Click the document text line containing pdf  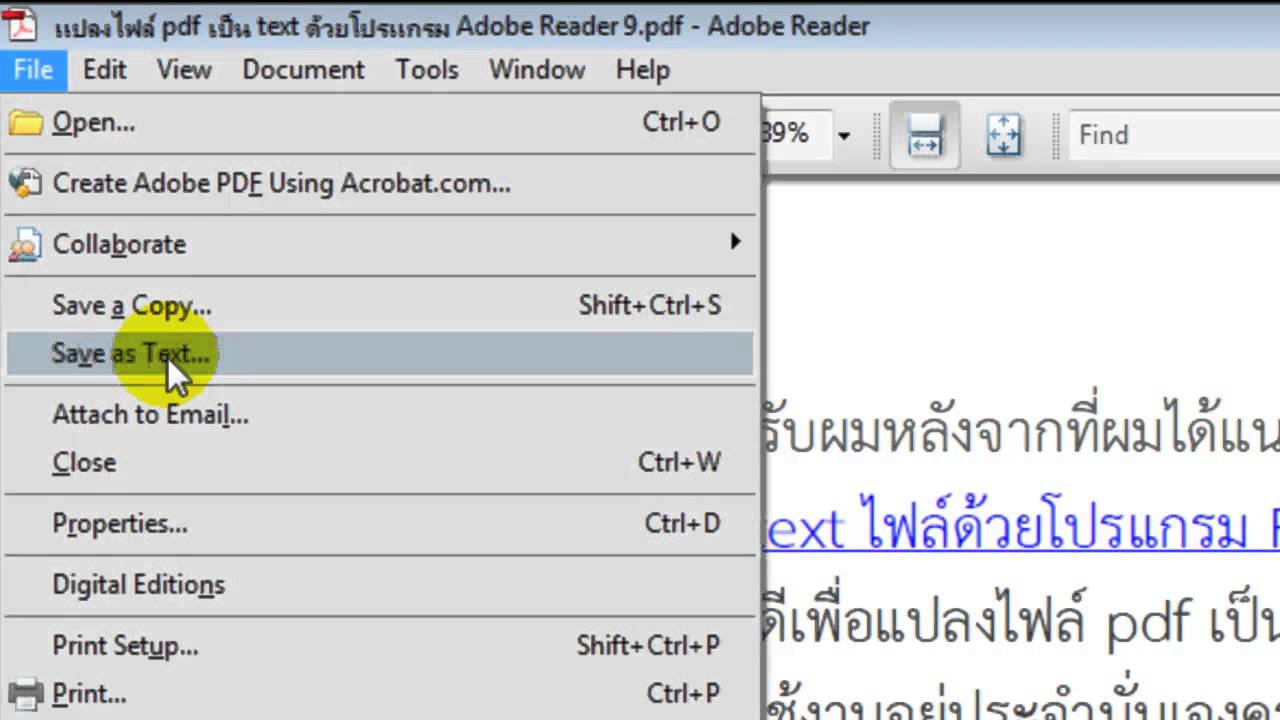point(1021,620)
